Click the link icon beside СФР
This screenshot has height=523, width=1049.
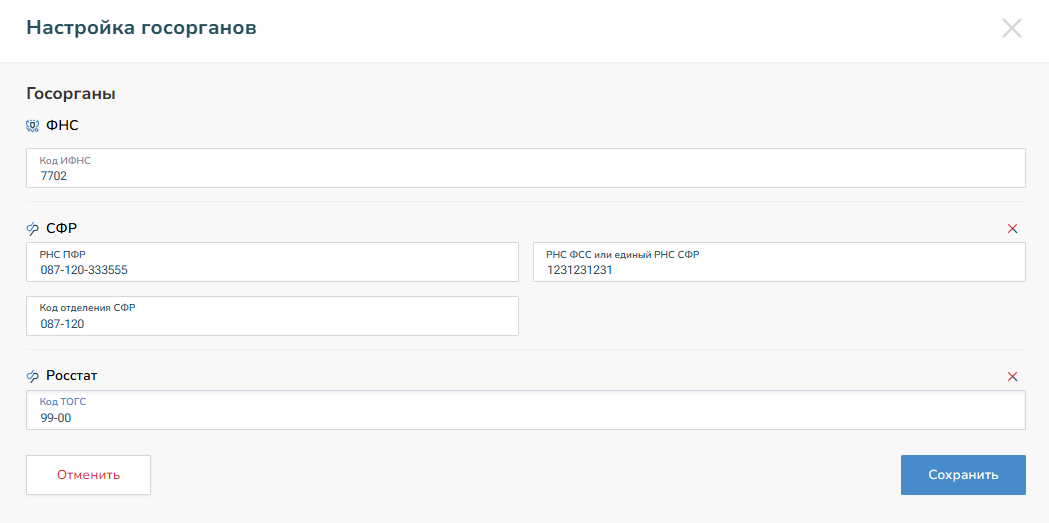pos(32,229)
